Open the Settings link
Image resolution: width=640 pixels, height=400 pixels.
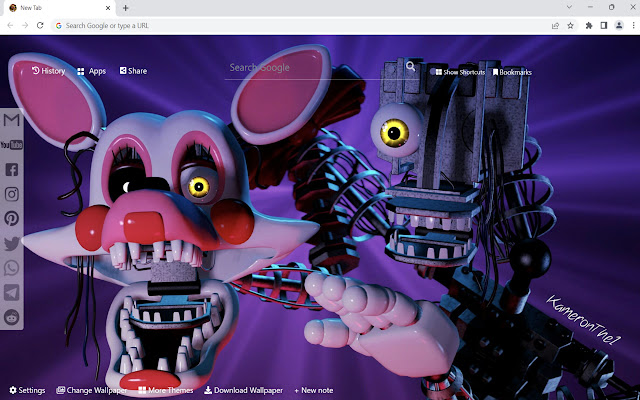(27, 390)
